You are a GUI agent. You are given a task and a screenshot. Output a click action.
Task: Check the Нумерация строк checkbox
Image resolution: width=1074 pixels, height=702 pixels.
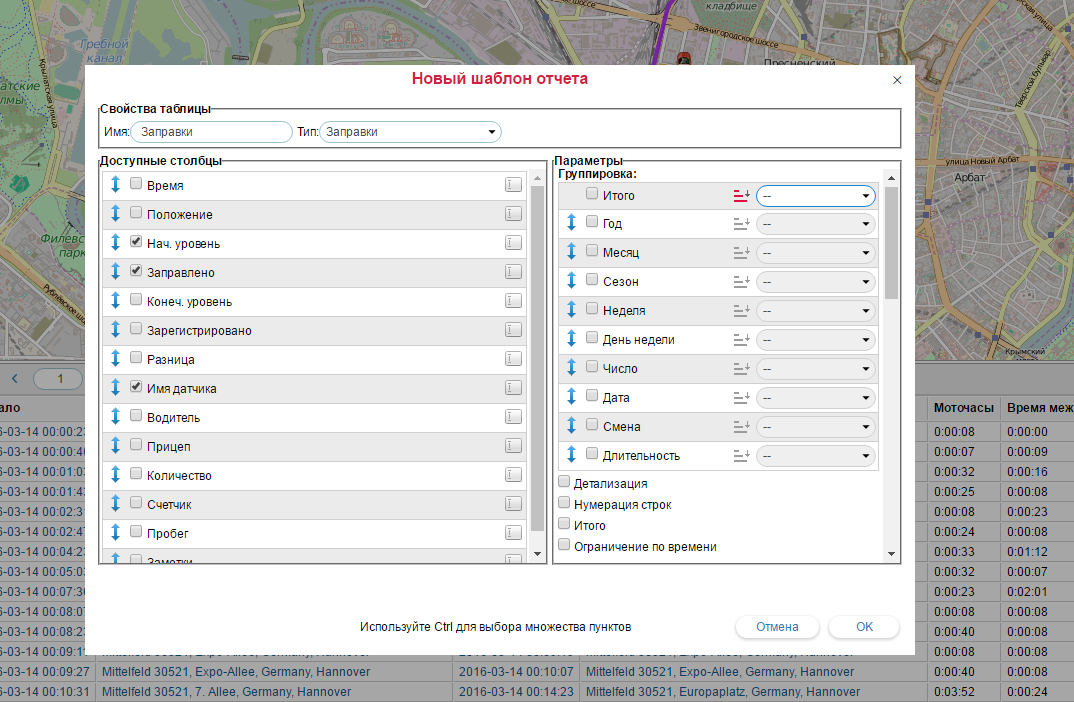point(564,504)
